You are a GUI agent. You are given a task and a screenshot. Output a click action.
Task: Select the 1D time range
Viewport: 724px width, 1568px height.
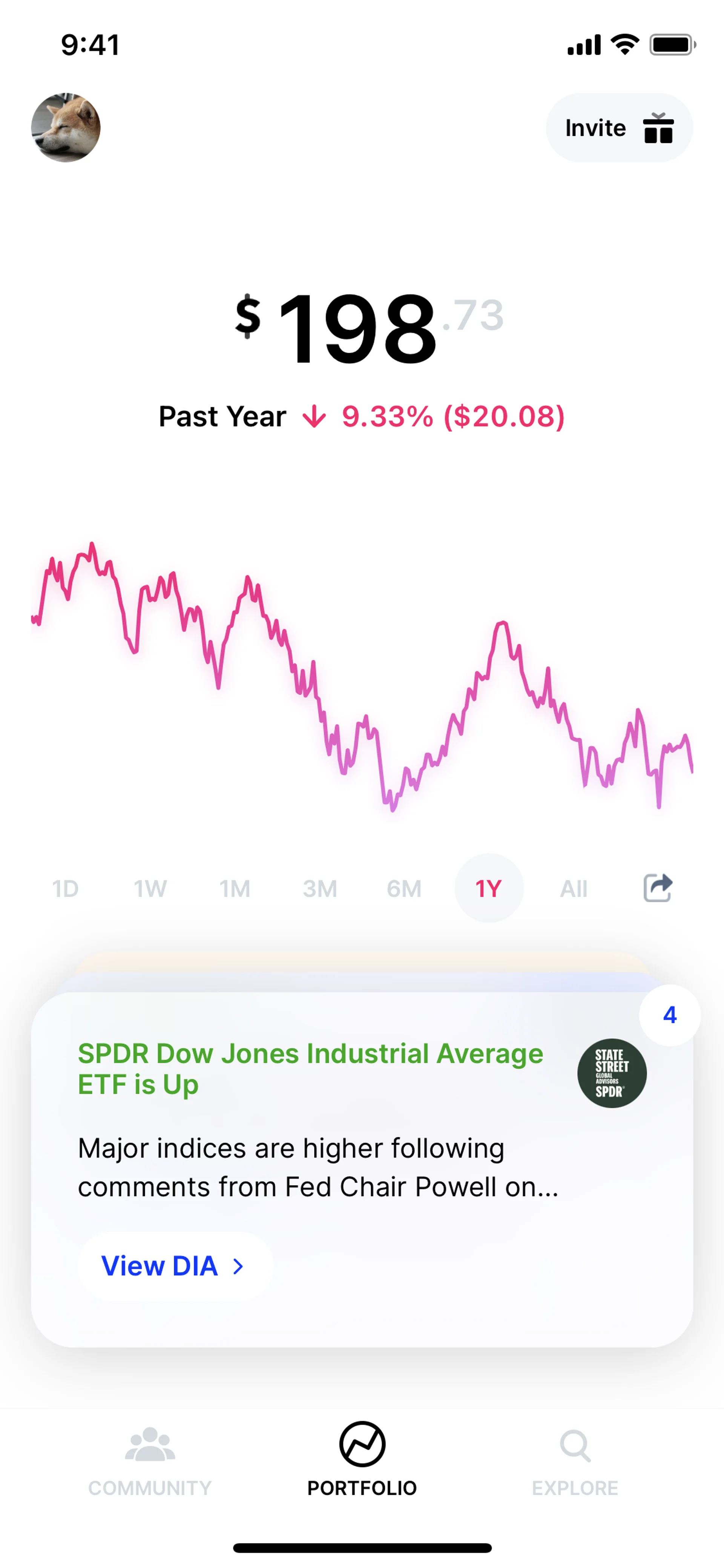(x=65, y=889)
